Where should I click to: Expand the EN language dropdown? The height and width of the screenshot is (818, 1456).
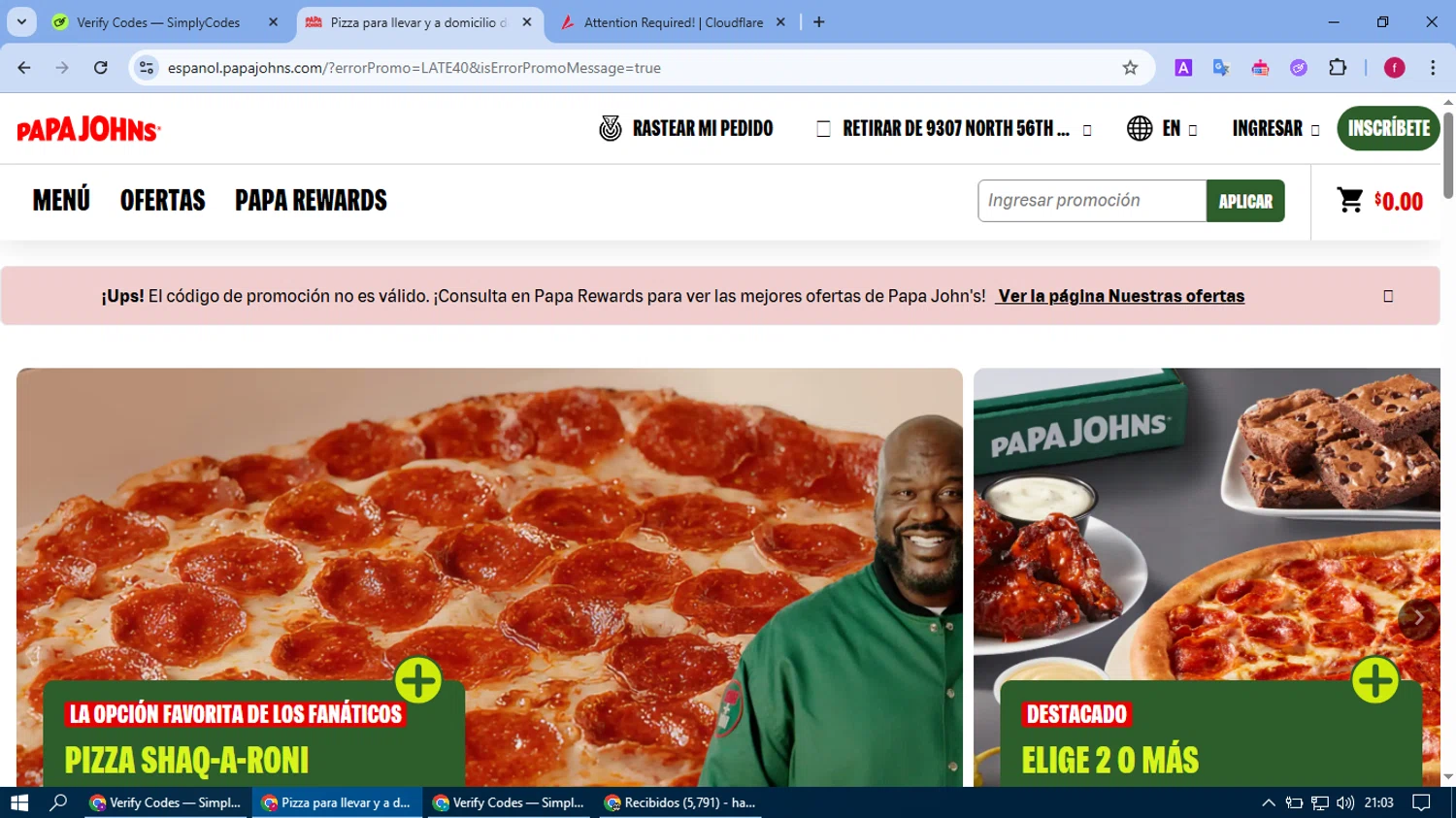pos(1193,130)
